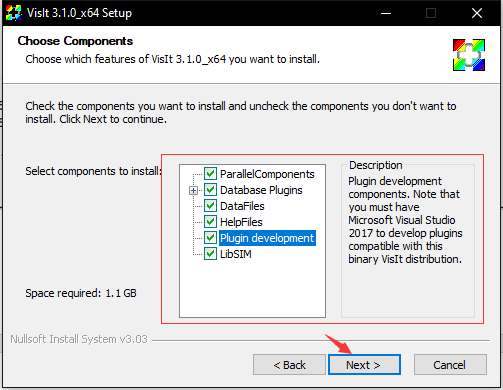The image size is (503, 390).
Task: Select the ParallelComponents row label
Action: pos(267,174)
